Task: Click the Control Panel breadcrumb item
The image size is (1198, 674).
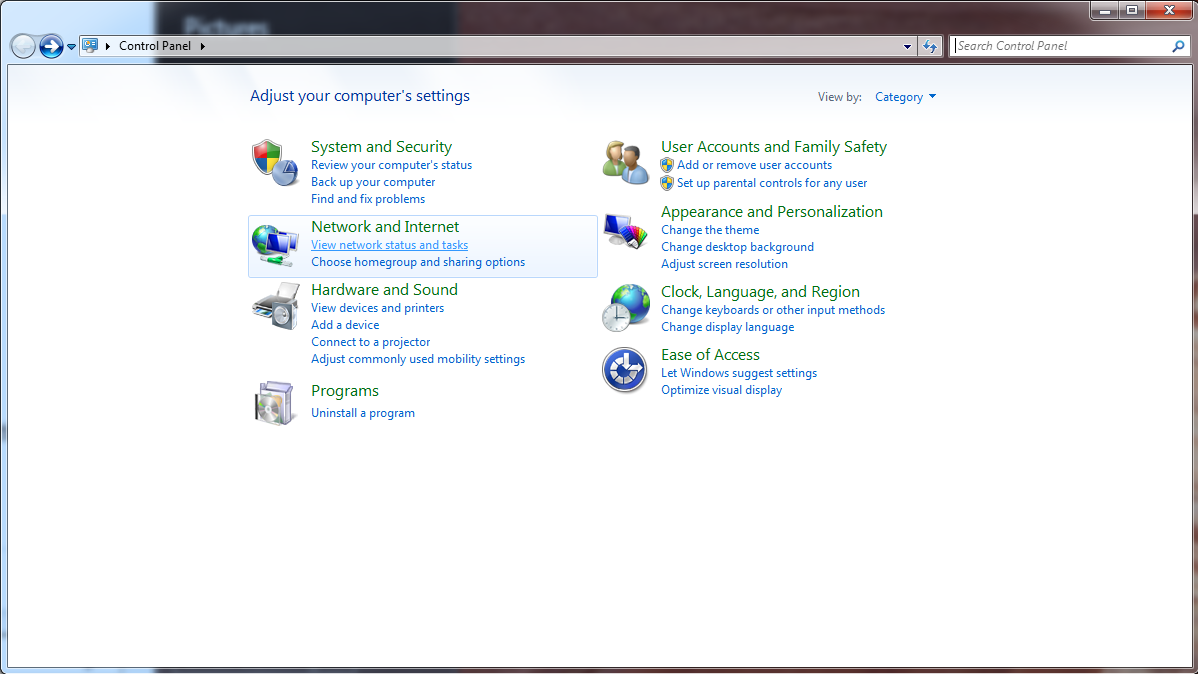Action: tap(154, 46)
